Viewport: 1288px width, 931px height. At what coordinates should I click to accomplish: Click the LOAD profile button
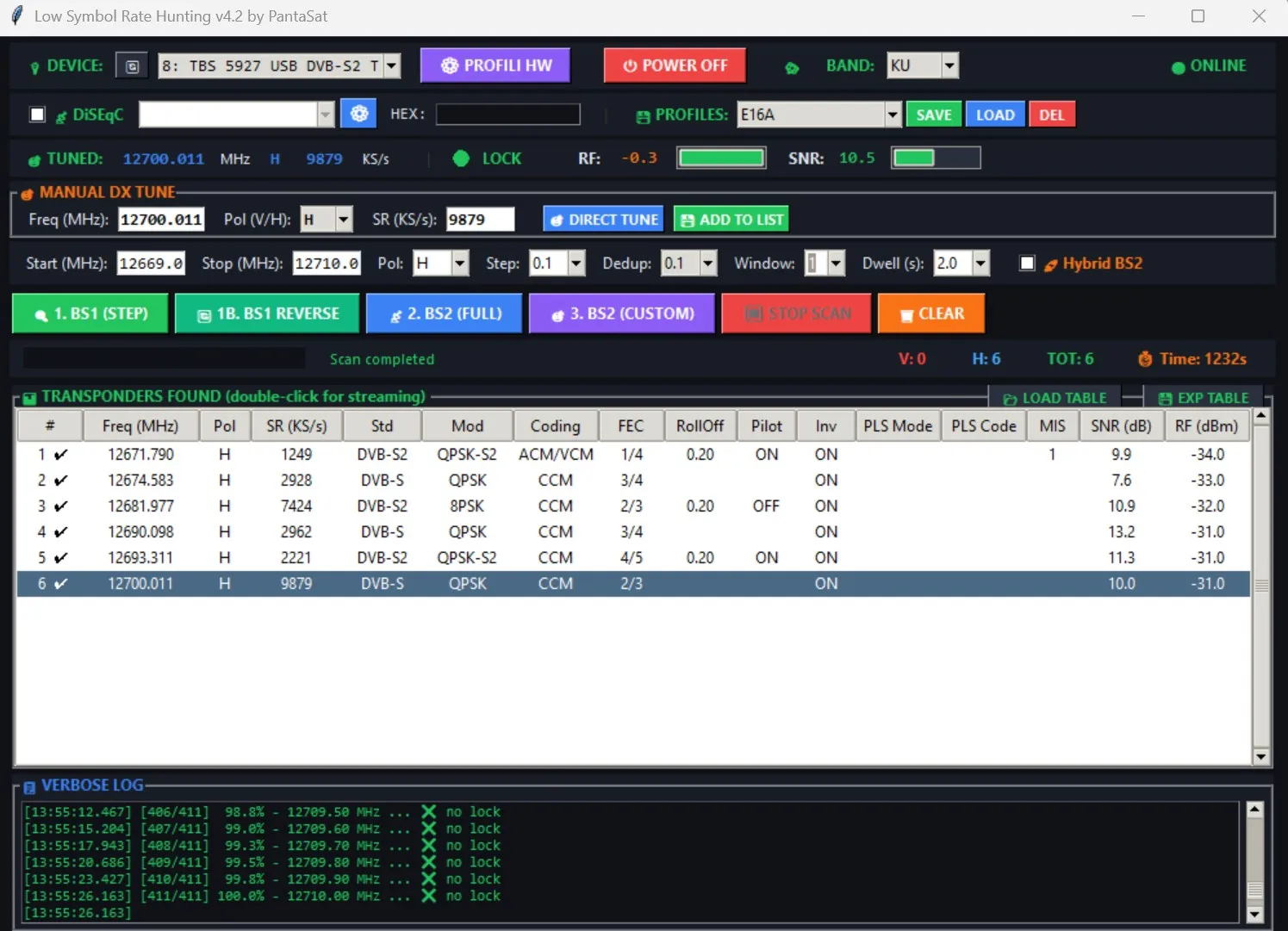pyautogui.click(x=995, y=115)
